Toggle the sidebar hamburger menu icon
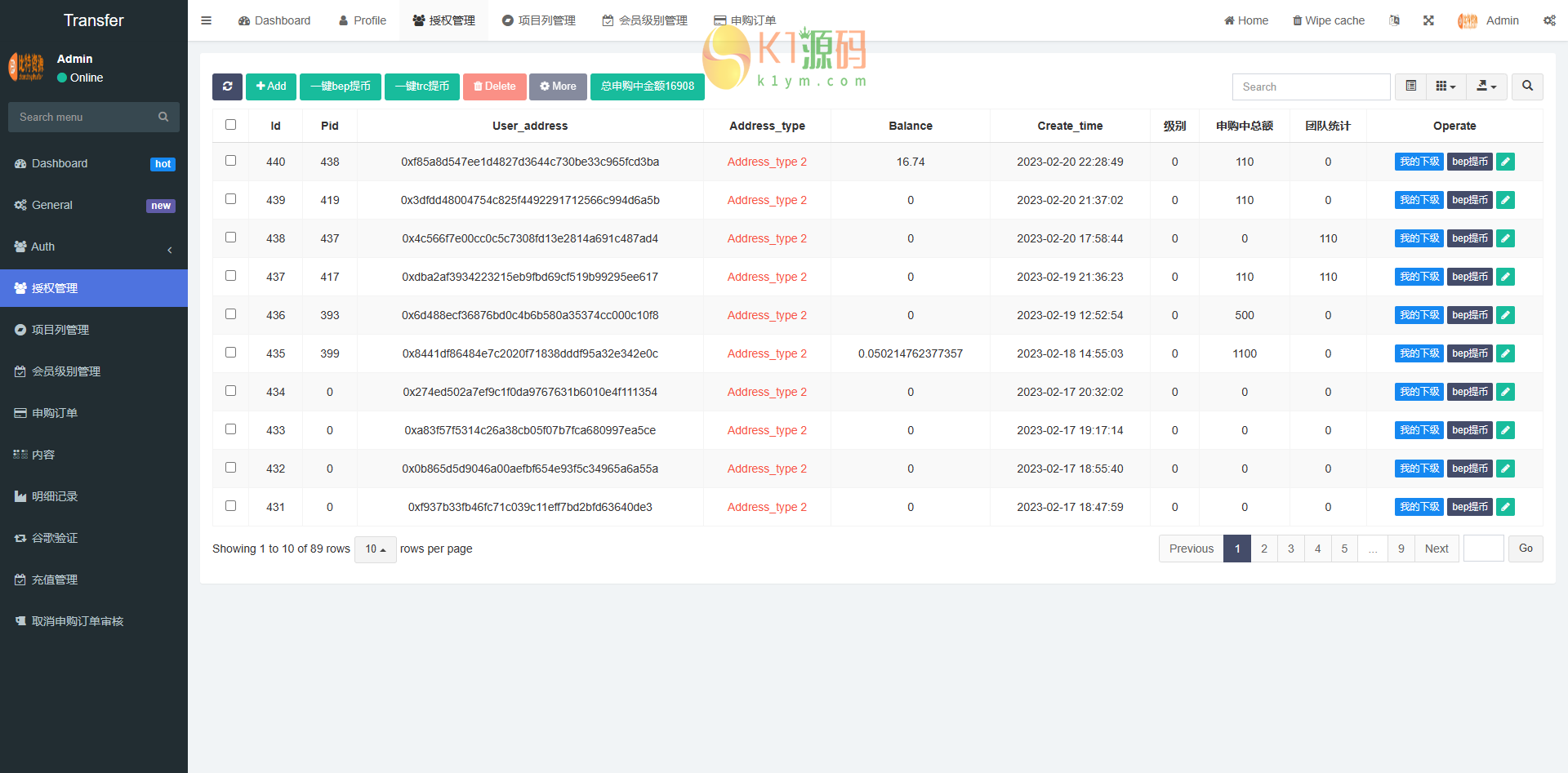The width and height of the screenshot is (1568, 773). tap(207, 20)
